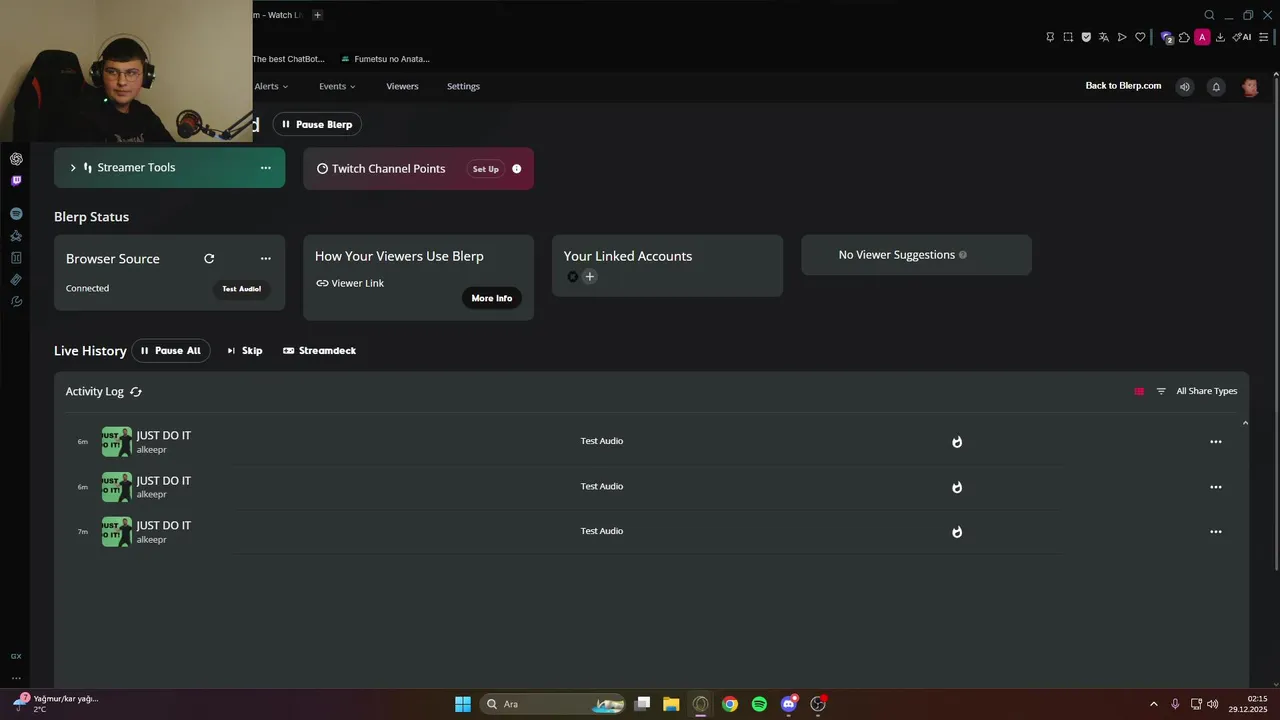
Task: Click the linked X account icon
Action: coord(572,277)
